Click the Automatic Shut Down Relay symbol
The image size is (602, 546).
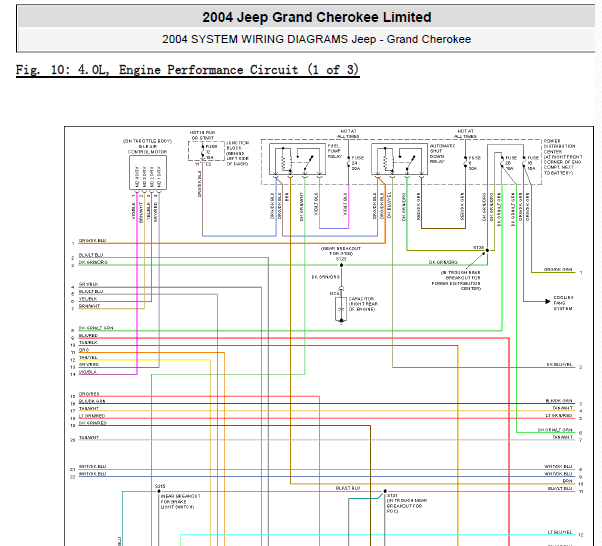(399, 159)
